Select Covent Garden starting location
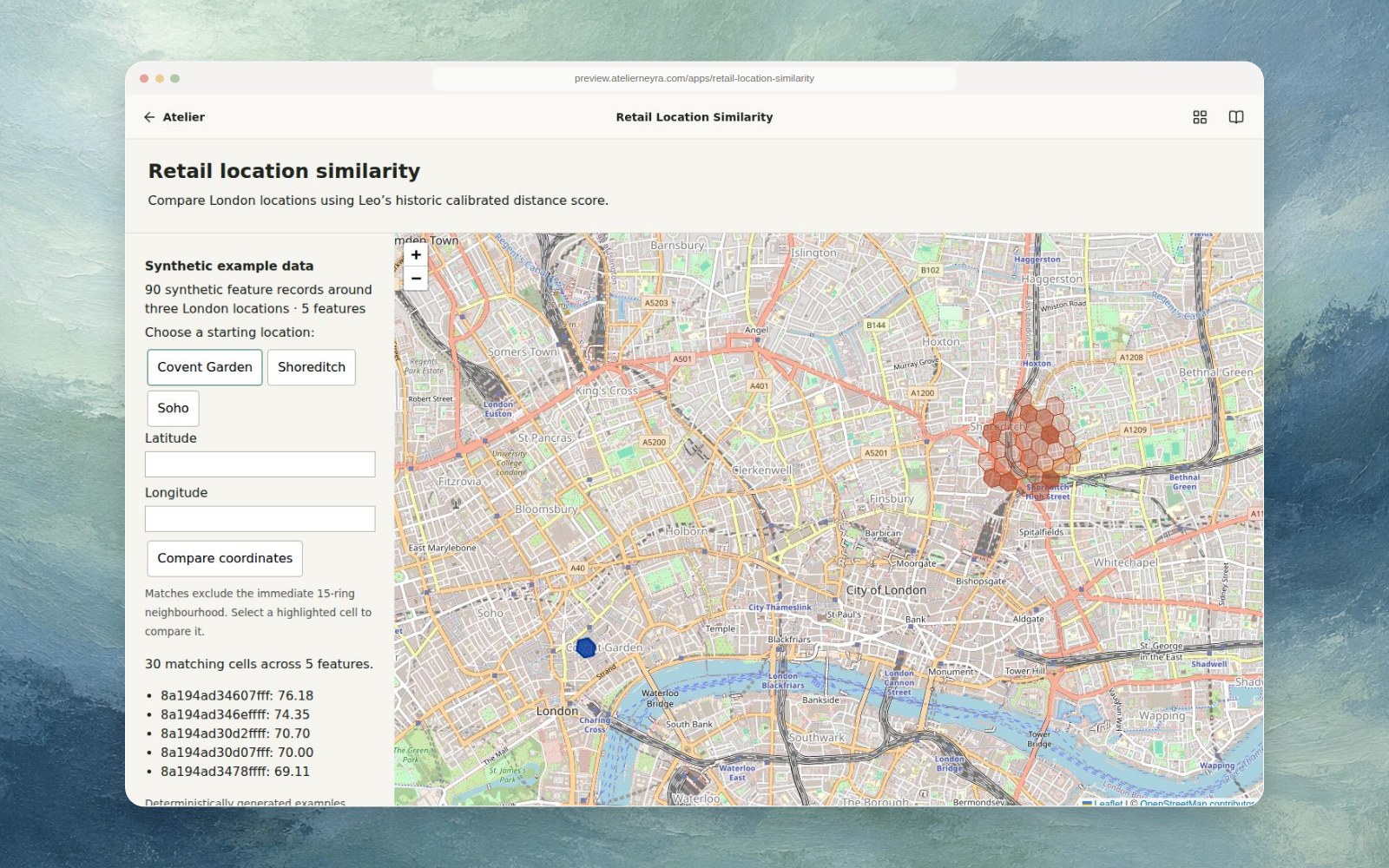The image size is (1389, 868). (x=205, y=367)
